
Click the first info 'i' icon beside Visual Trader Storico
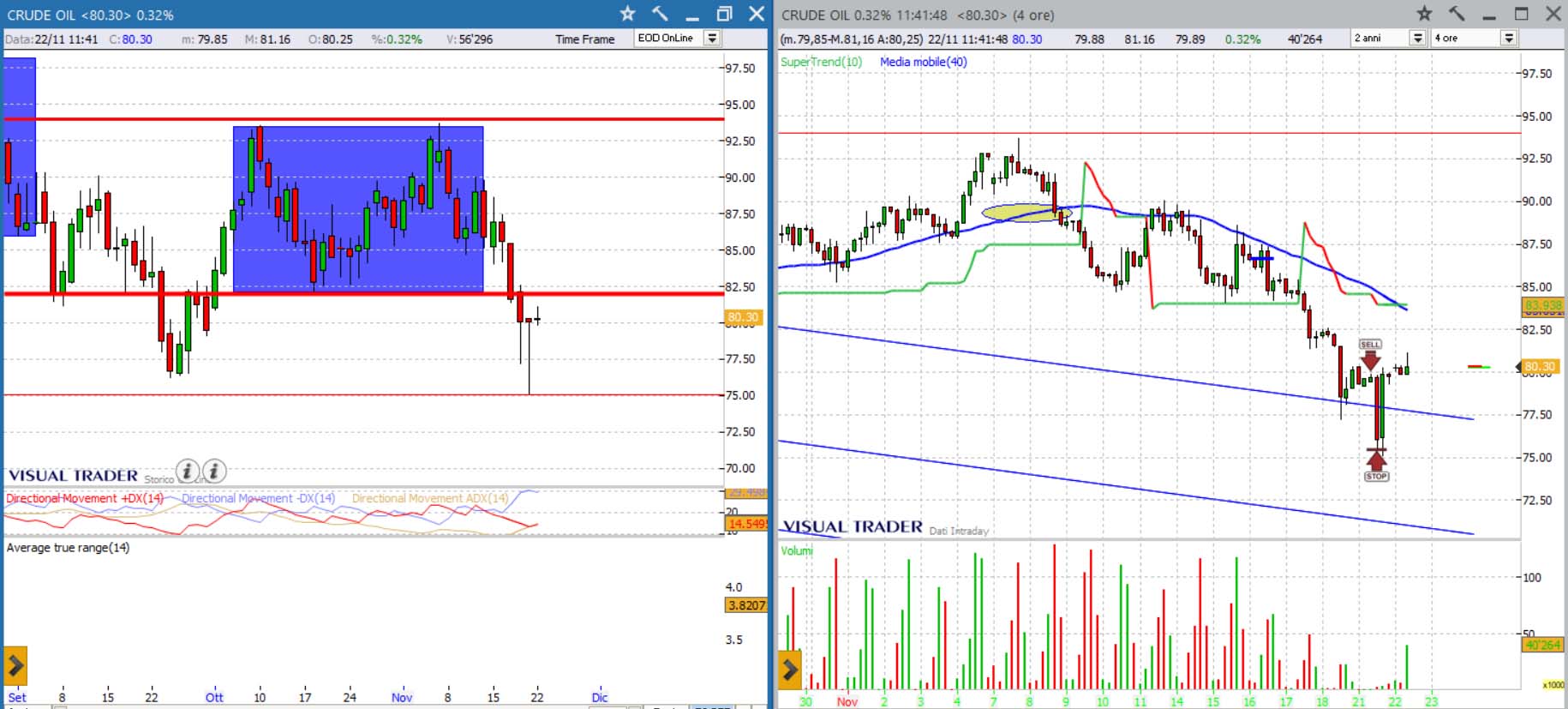(x=188, y=471)
